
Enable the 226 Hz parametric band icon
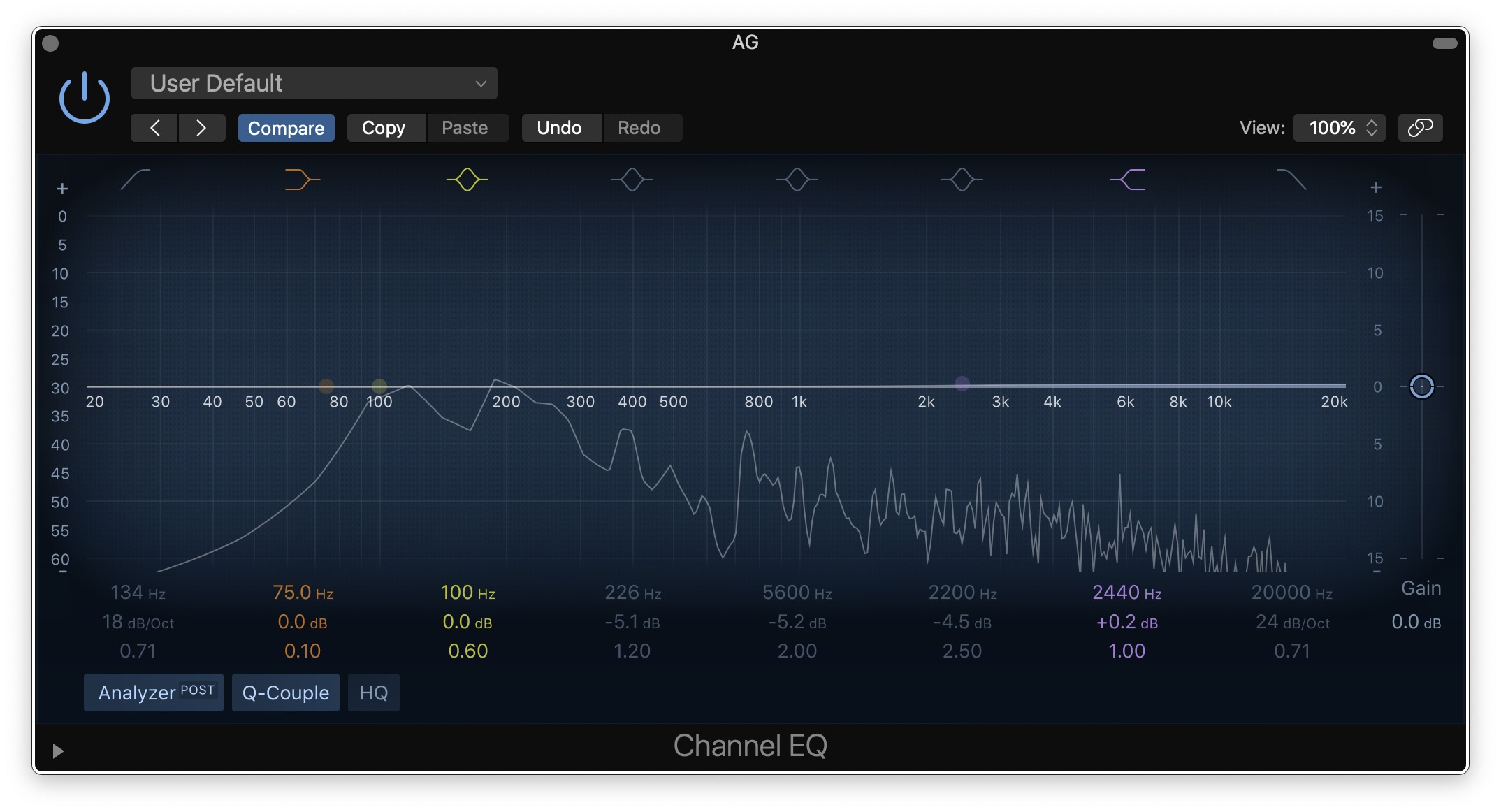click(x=632, y=180)
